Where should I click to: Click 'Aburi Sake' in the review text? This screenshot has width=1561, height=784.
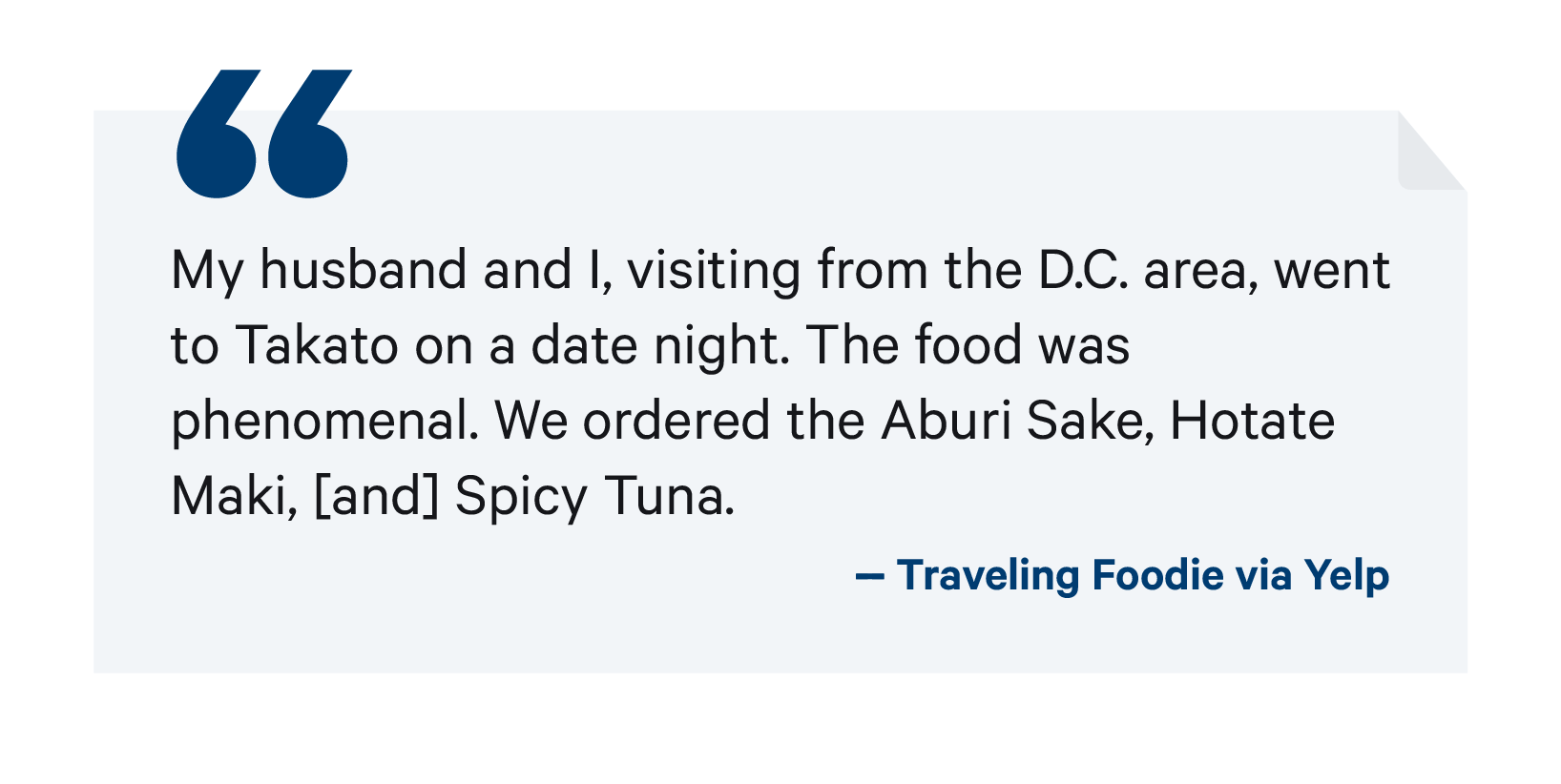tap(1012, 421)
